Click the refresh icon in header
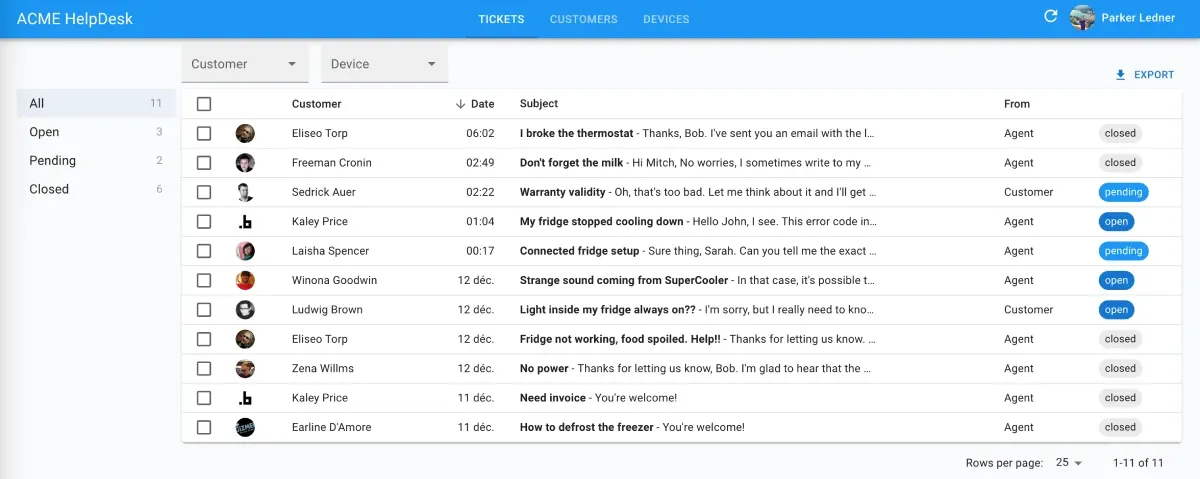The width and height of the screenshot is (1200, 479). (x=1050, y=17)
